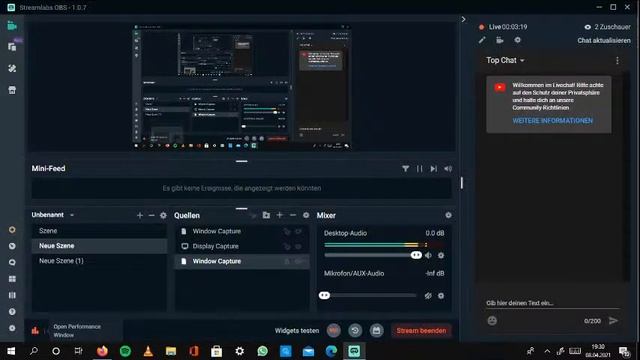Viewport: 640px width, 360px height.
Task: Click the chat text input field
Action: pos(553,303)
